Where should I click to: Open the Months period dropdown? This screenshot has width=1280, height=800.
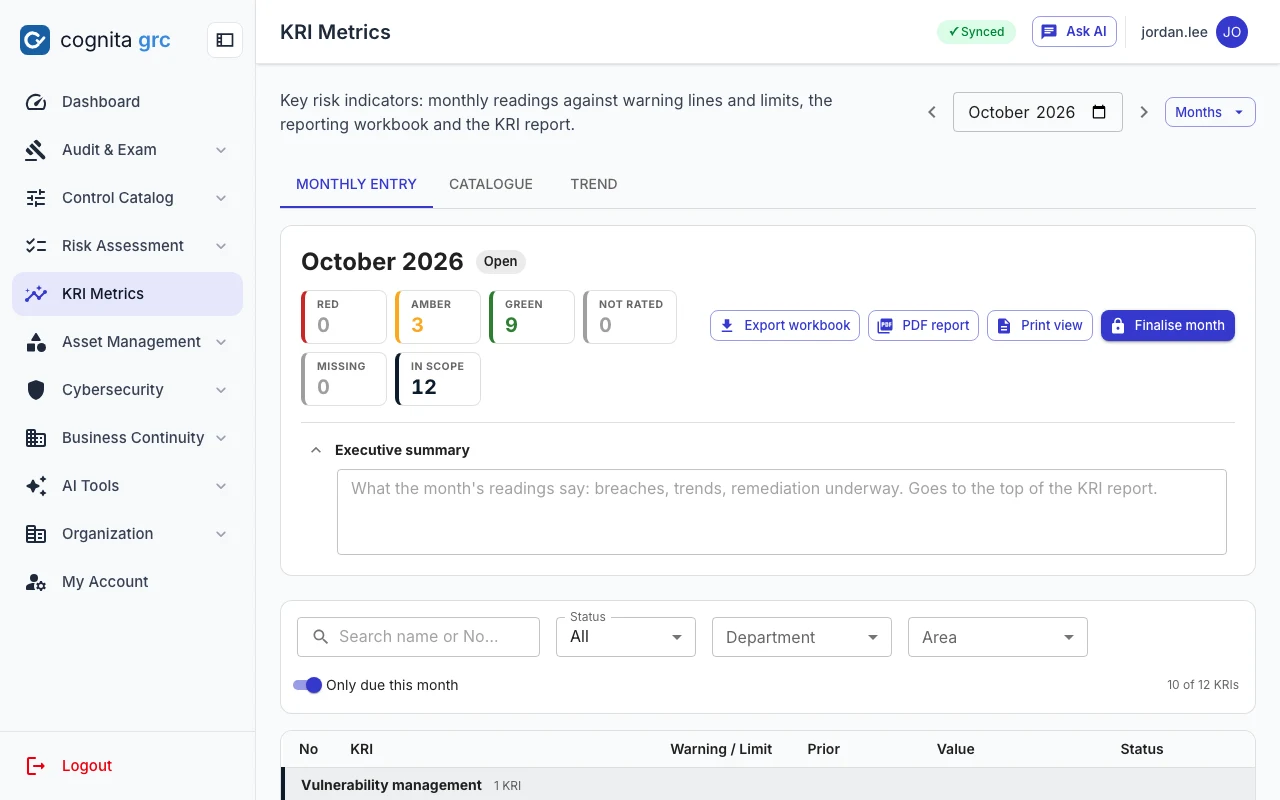pyautogui.click(x=1210, y=112)
